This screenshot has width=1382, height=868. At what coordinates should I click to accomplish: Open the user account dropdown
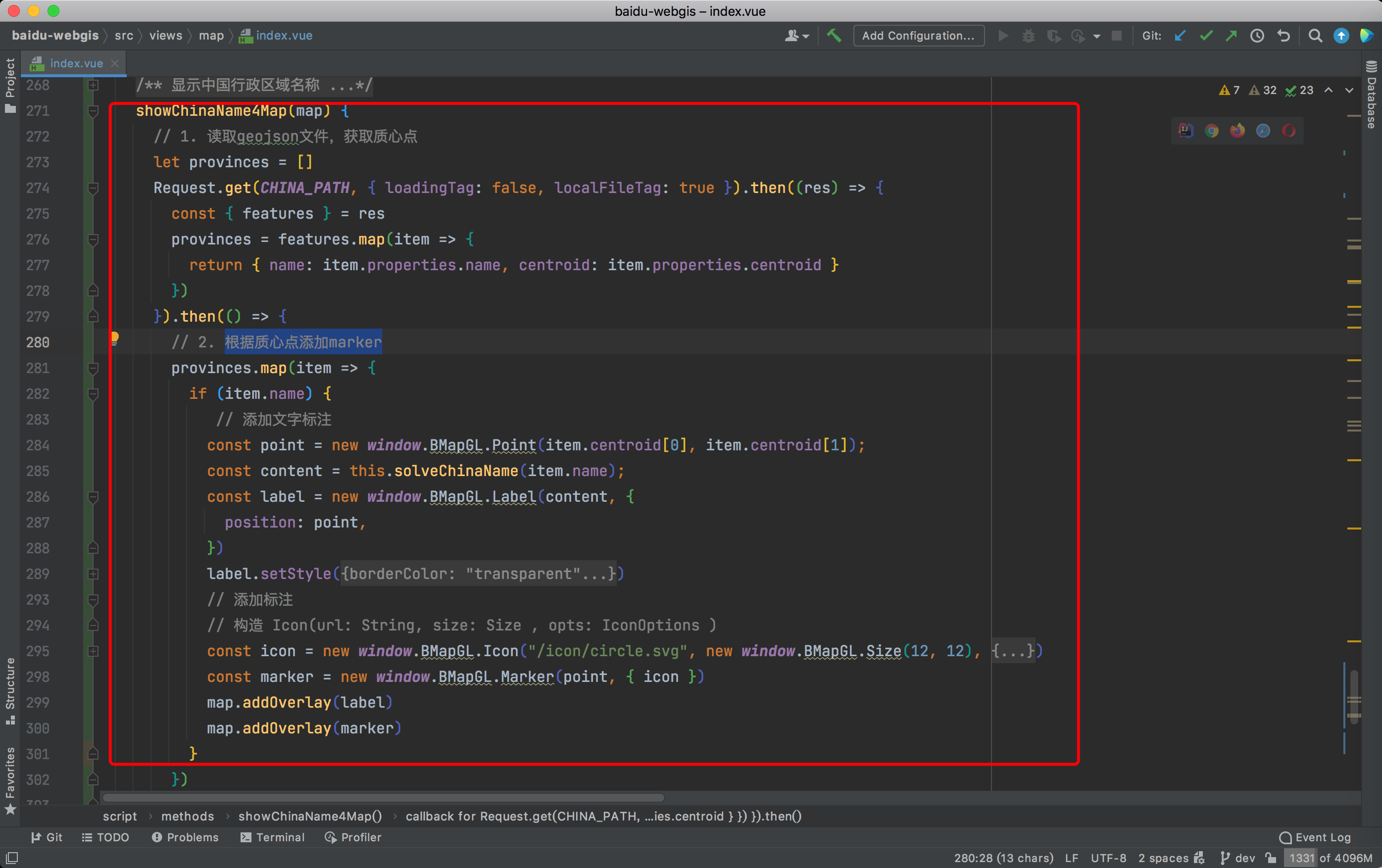coord(796,36)
